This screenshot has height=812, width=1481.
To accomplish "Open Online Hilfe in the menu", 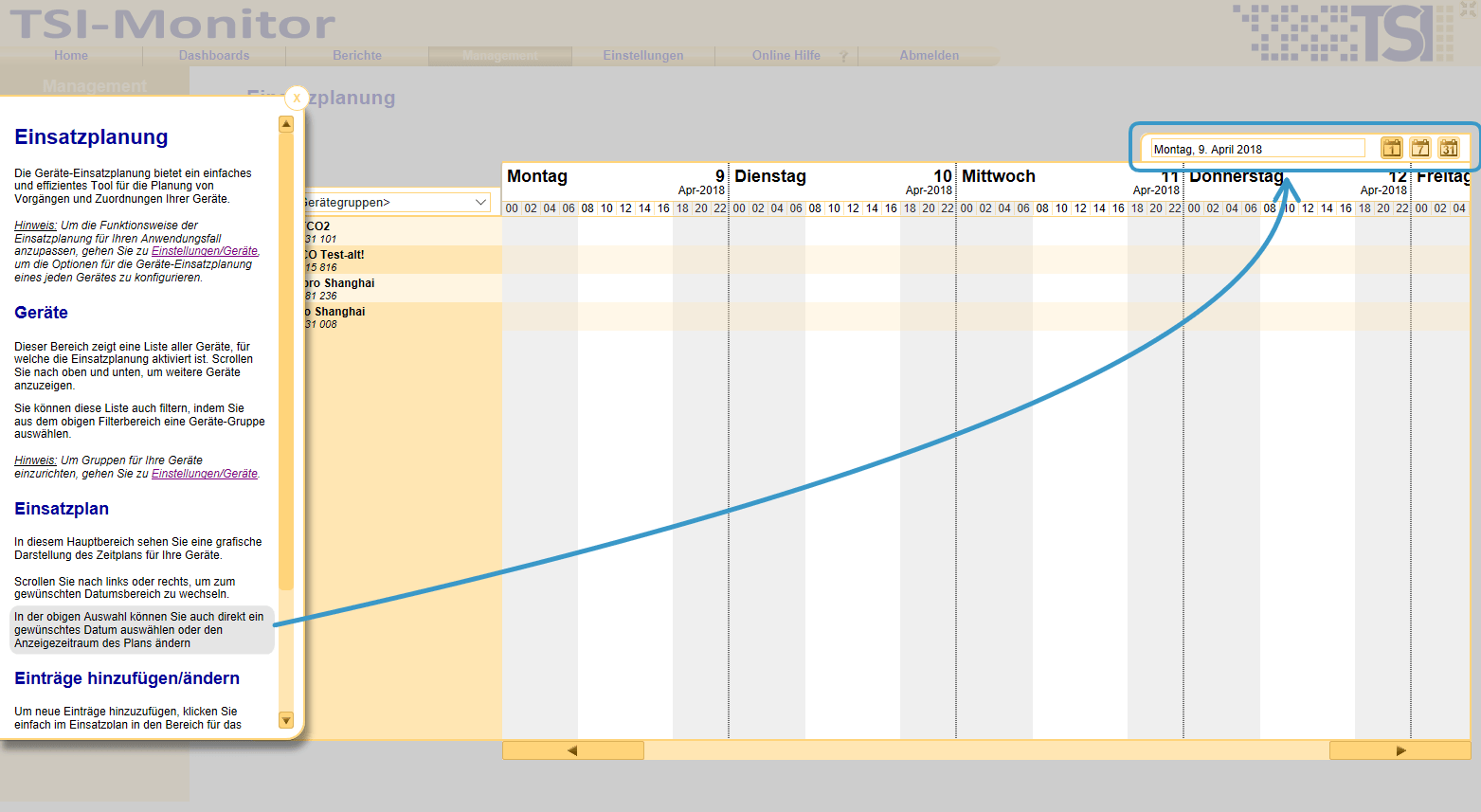I will click(x=786, y=56).
